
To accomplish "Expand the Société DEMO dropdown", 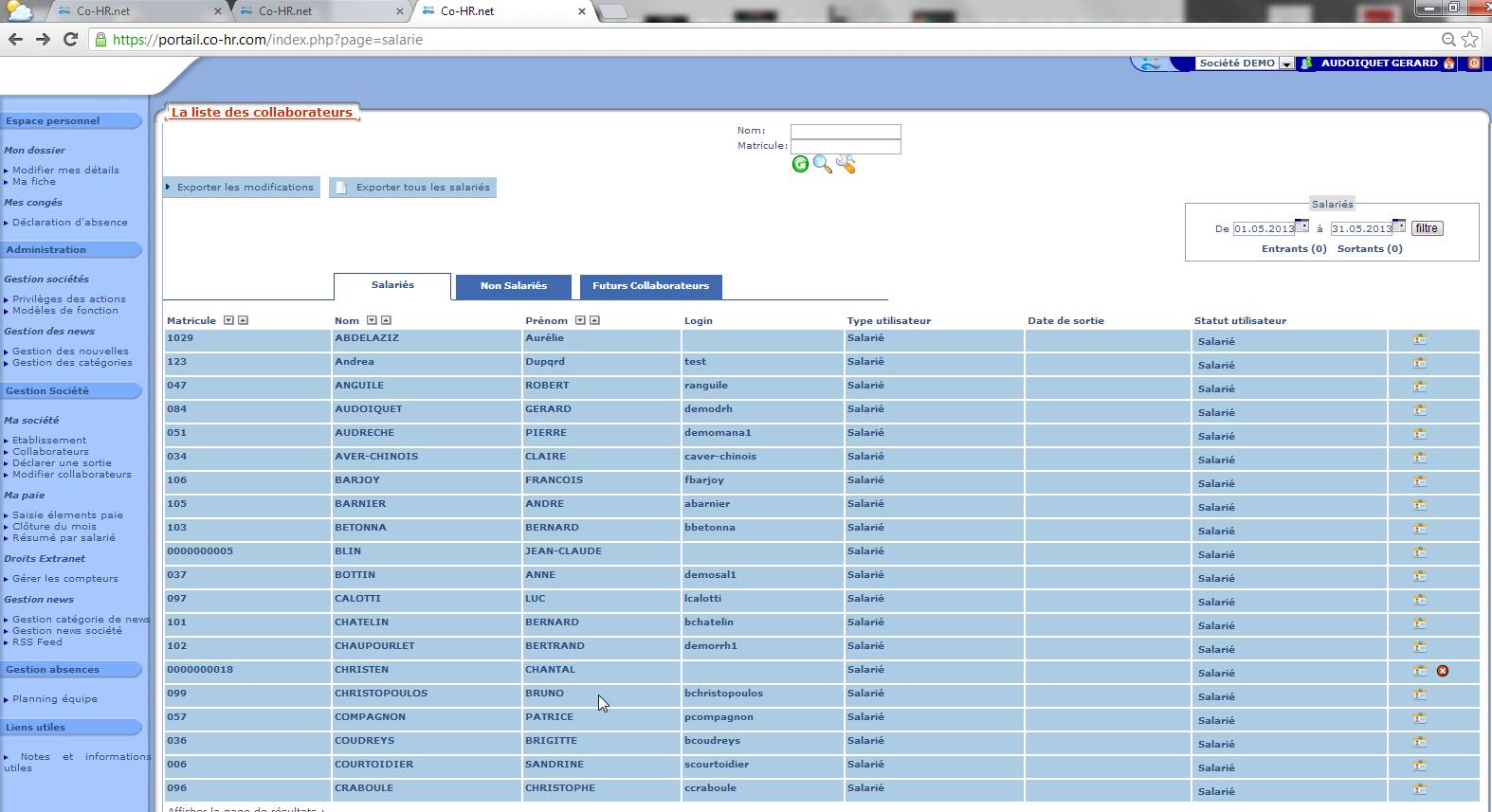I will pos(1286,63).
